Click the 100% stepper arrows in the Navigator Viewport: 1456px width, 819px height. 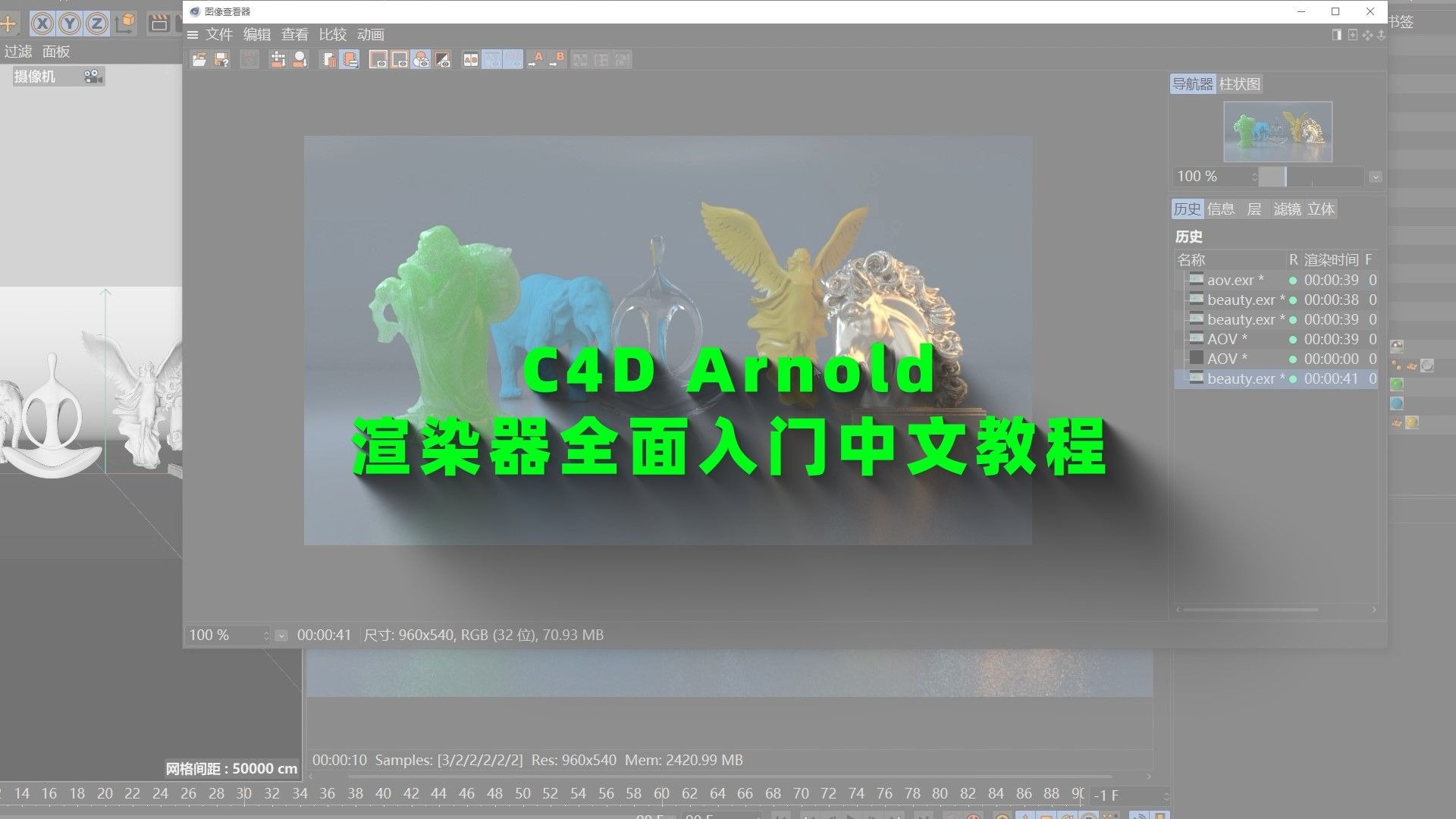pyautogui.click(x=1254, y=177)
